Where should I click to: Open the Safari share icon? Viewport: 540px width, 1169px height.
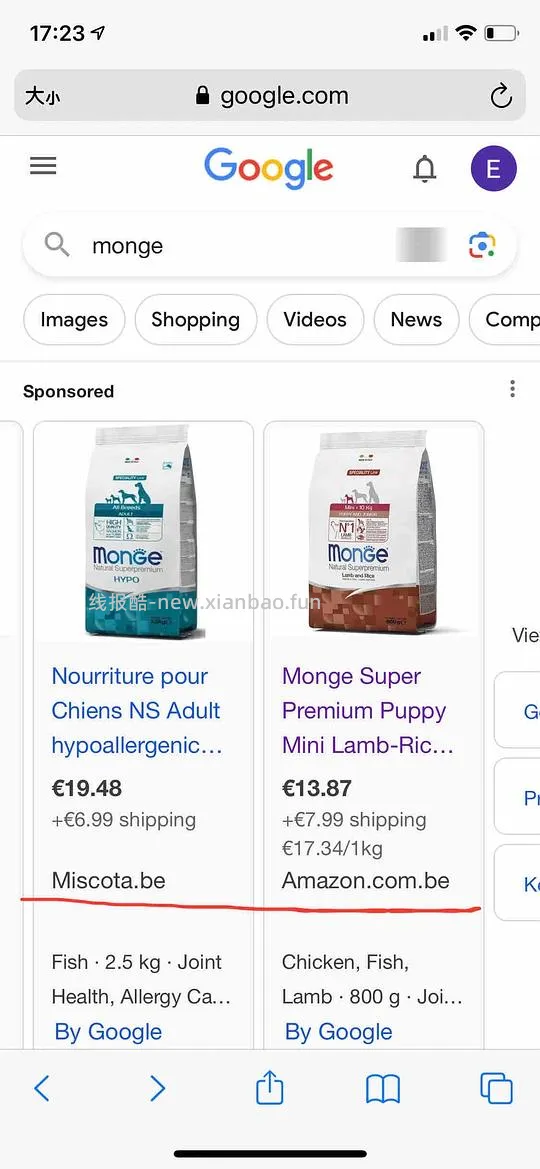(x=269, y=1087)
